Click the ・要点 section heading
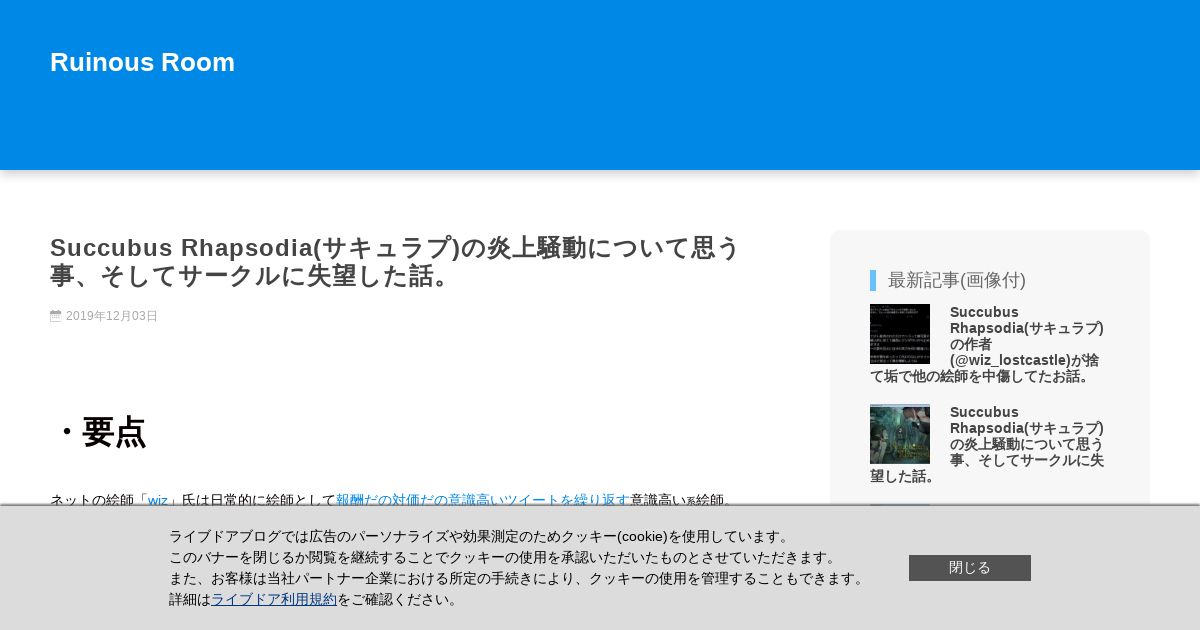 pyautogui.click(x=98, y=432)
